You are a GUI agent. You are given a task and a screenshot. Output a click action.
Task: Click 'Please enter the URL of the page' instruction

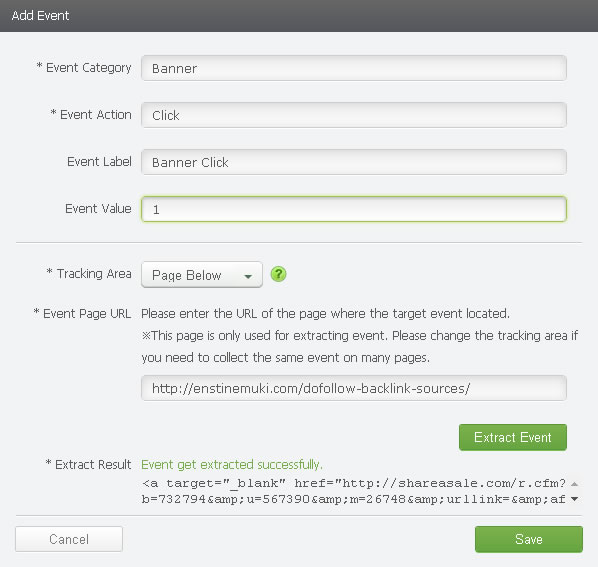[x=325, y=313]
